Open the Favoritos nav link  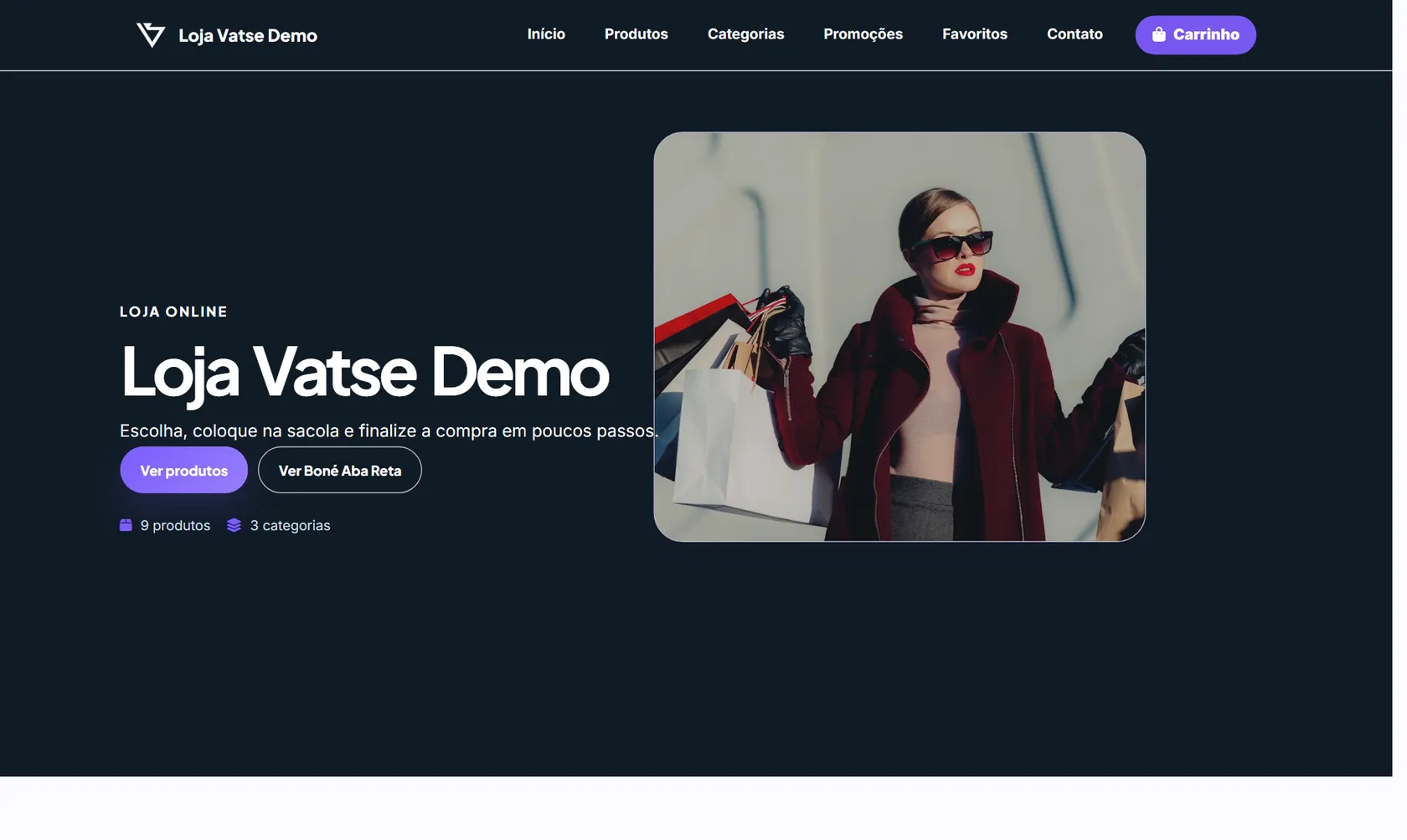pyautogui.click(x=975, y=34)
